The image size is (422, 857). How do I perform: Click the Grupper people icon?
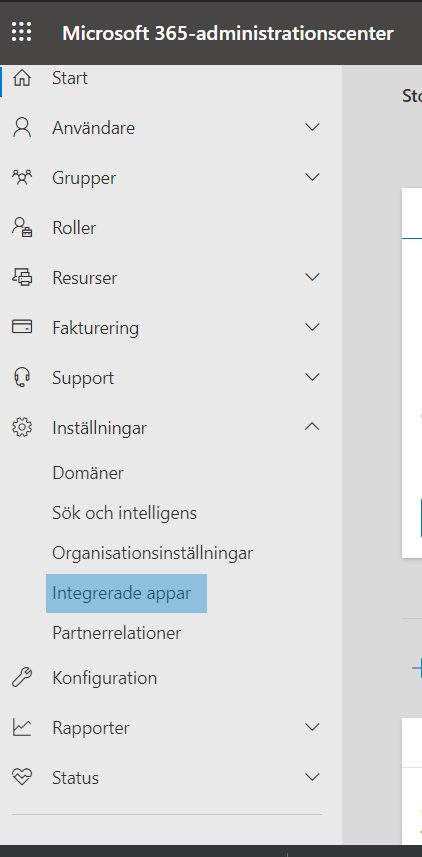(22, 178)
